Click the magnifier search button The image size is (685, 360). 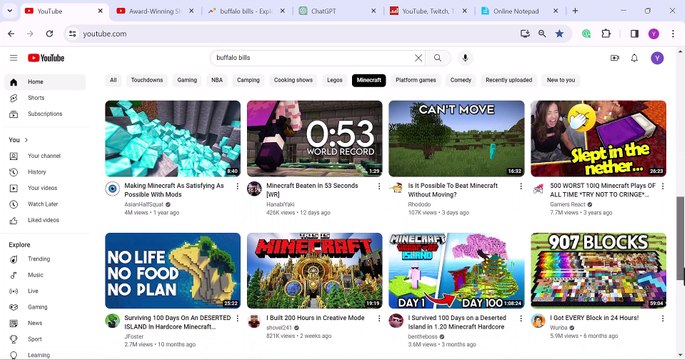pos(438,58)
